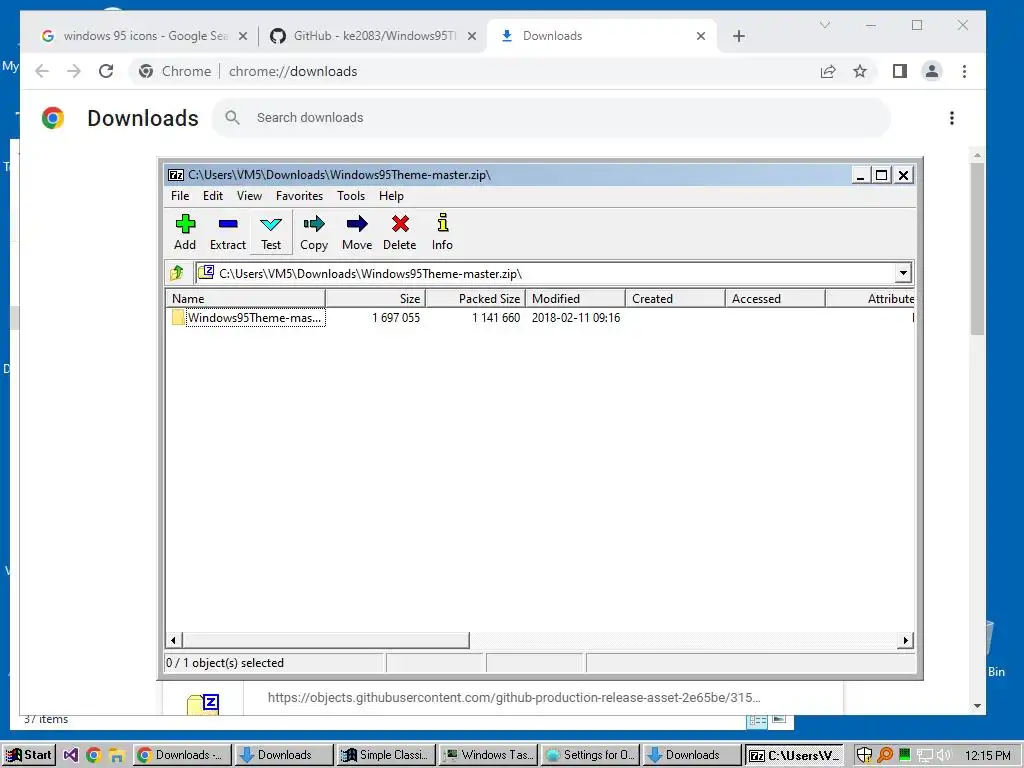Click the Chrome page vertical scrollbar
Image resolution: width=1024 pixels, height=768 pixels.
977,248
